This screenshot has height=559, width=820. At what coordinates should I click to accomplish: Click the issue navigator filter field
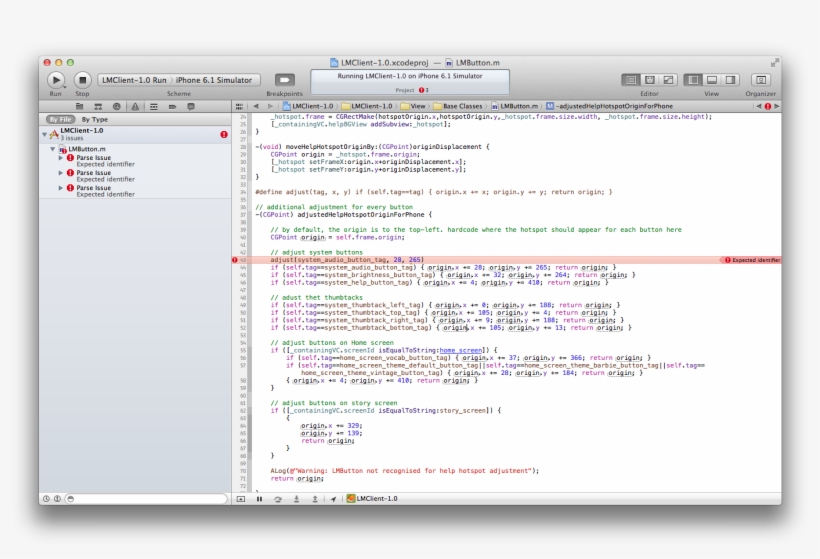tap(146, 499)
